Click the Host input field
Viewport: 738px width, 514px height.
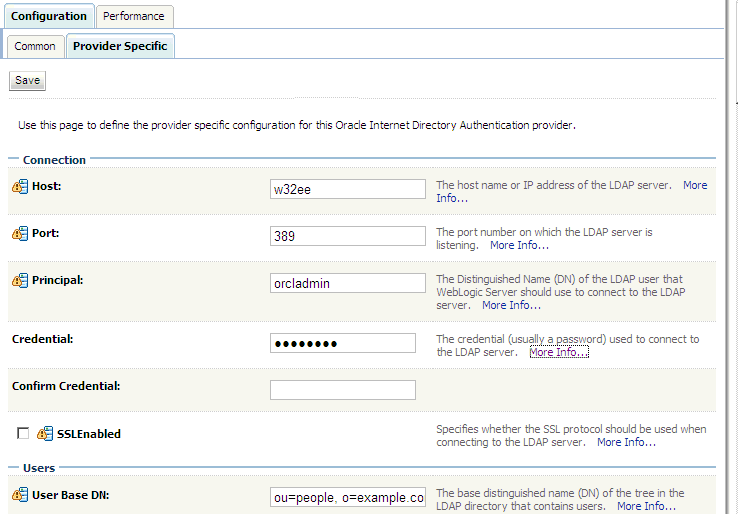coord(348,190)
